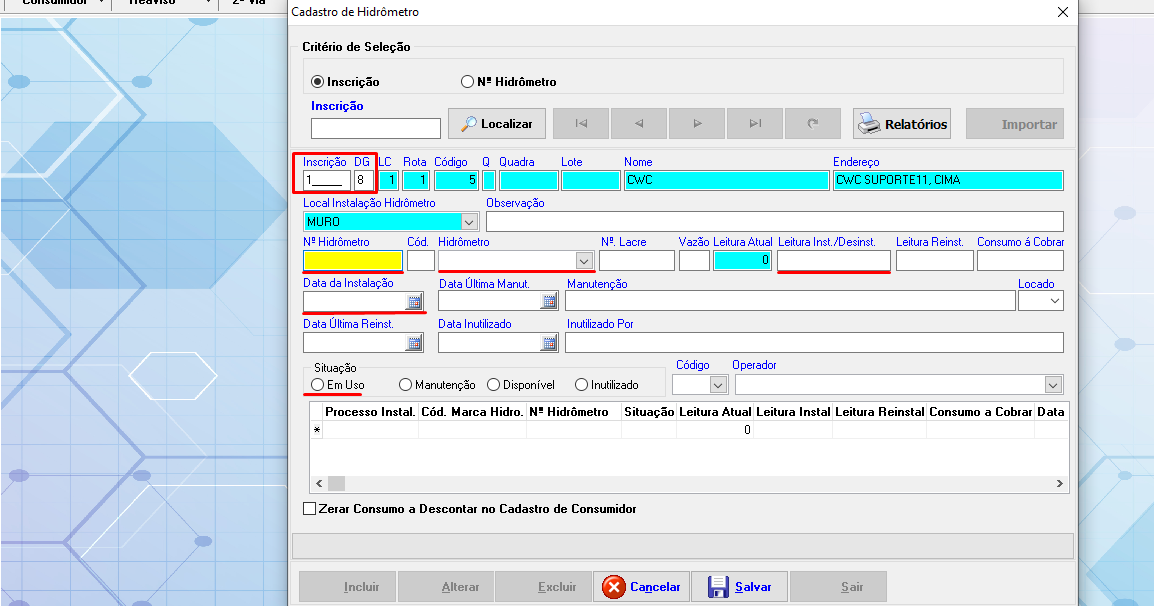The image size is (1154, 606).
Task: Go to last record navigation arrow
Action: [x=755, y=124]
